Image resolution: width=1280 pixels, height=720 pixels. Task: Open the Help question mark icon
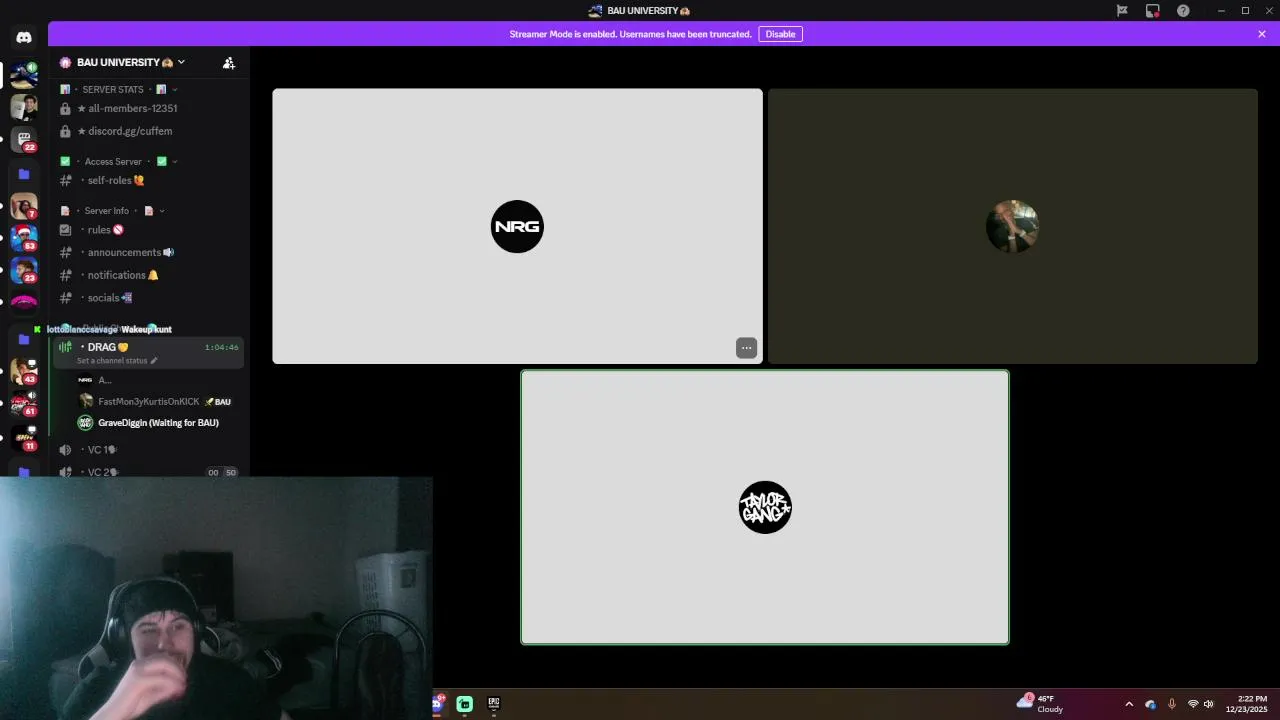[1184, 10]
